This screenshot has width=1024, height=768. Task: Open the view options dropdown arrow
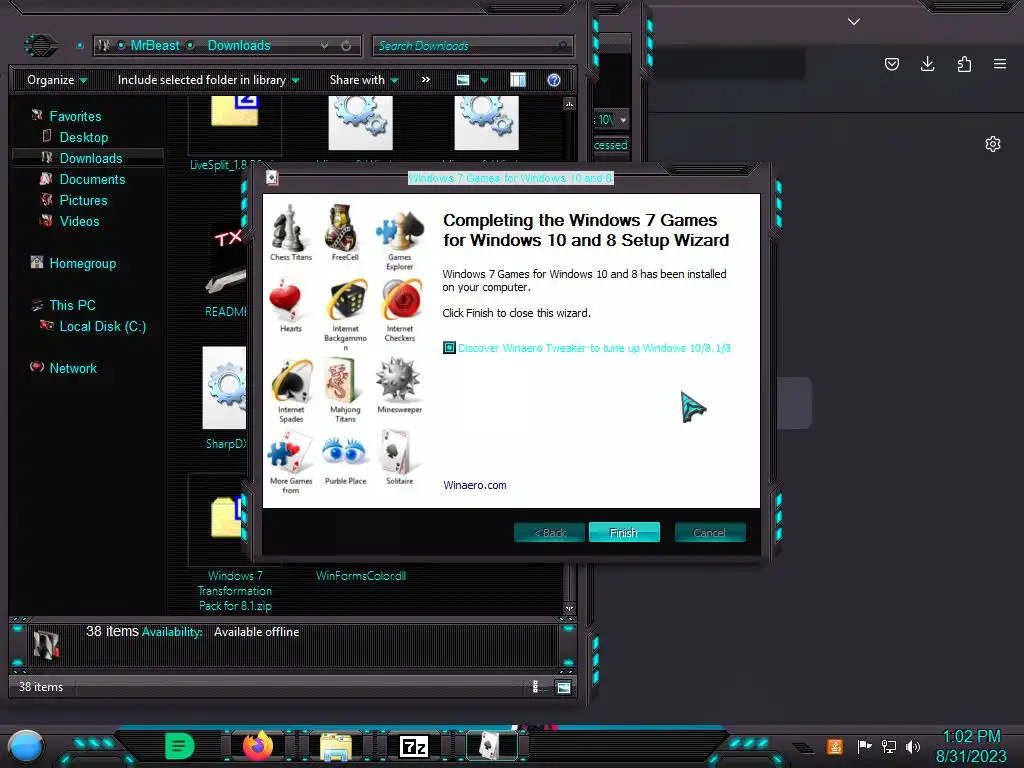click(485, 80)
